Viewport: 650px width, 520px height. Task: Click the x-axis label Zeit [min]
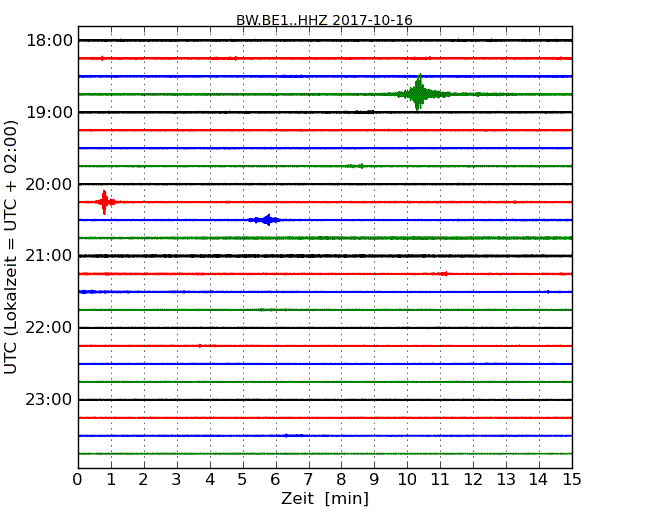pos(325,498)
